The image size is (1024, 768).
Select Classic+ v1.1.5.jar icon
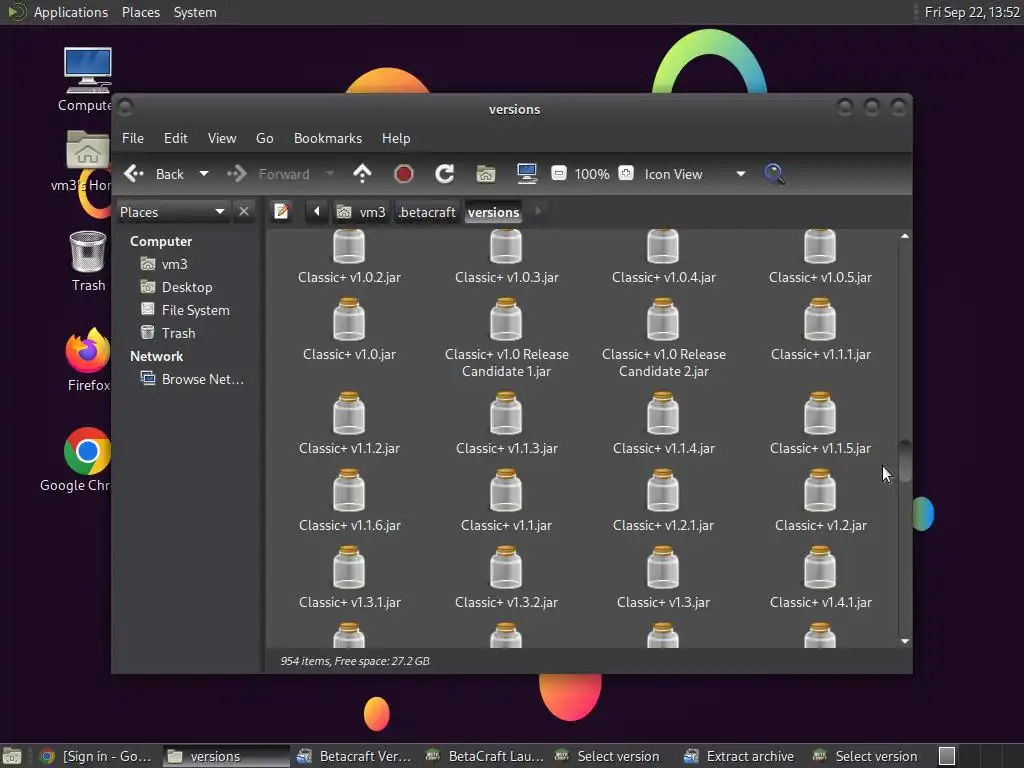[x=820, y=413]
